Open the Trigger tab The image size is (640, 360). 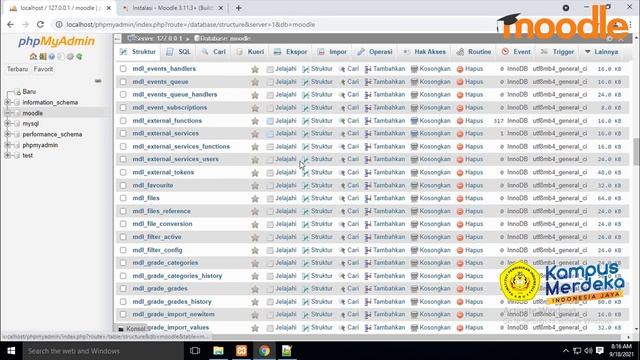[557, 52]
